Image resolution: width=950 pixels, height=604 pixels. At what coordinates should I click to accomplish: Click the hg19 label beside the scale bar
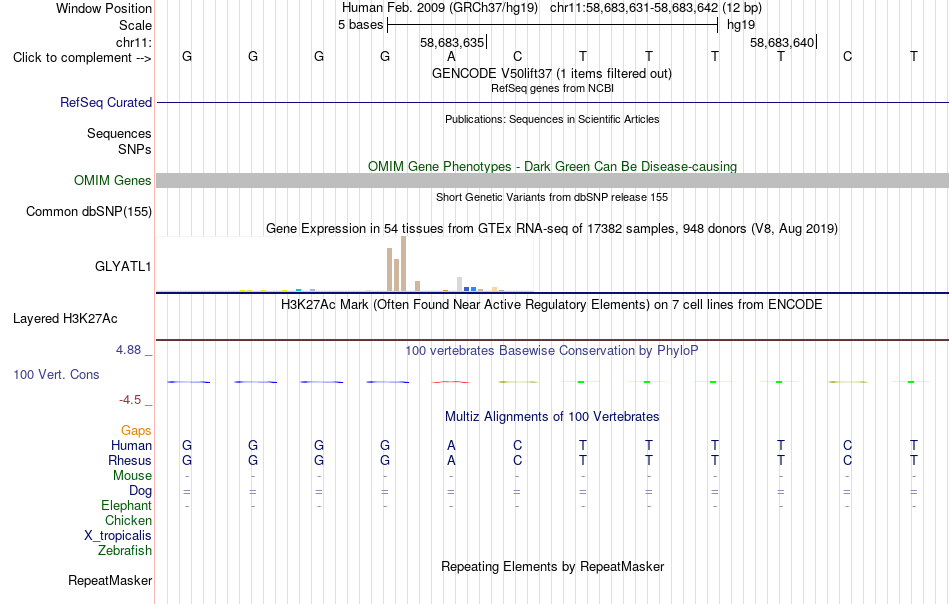point(741,25)
